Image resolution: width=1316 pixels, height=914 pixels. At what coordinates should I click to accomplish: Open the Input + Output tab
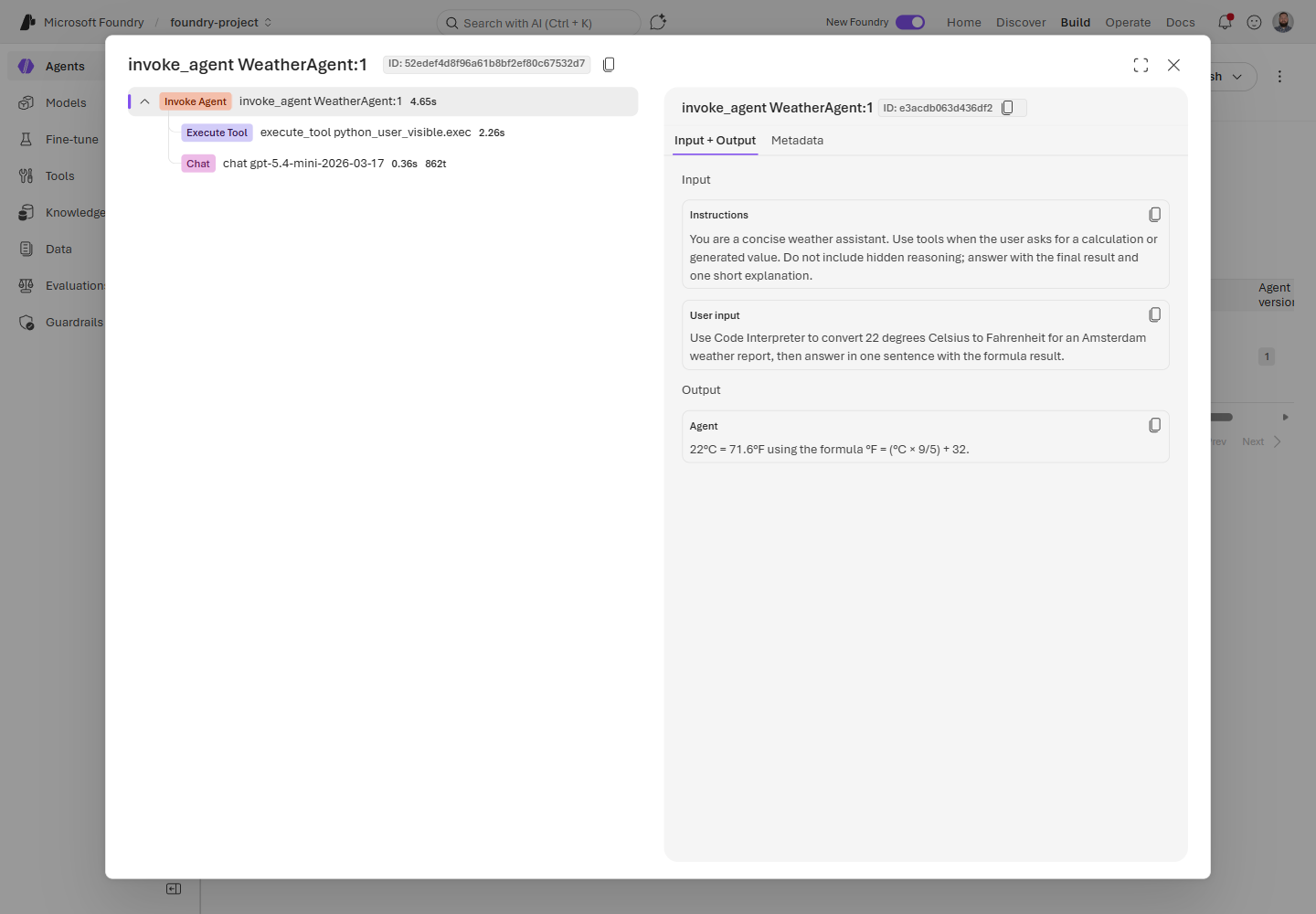(x=716, y=141)
